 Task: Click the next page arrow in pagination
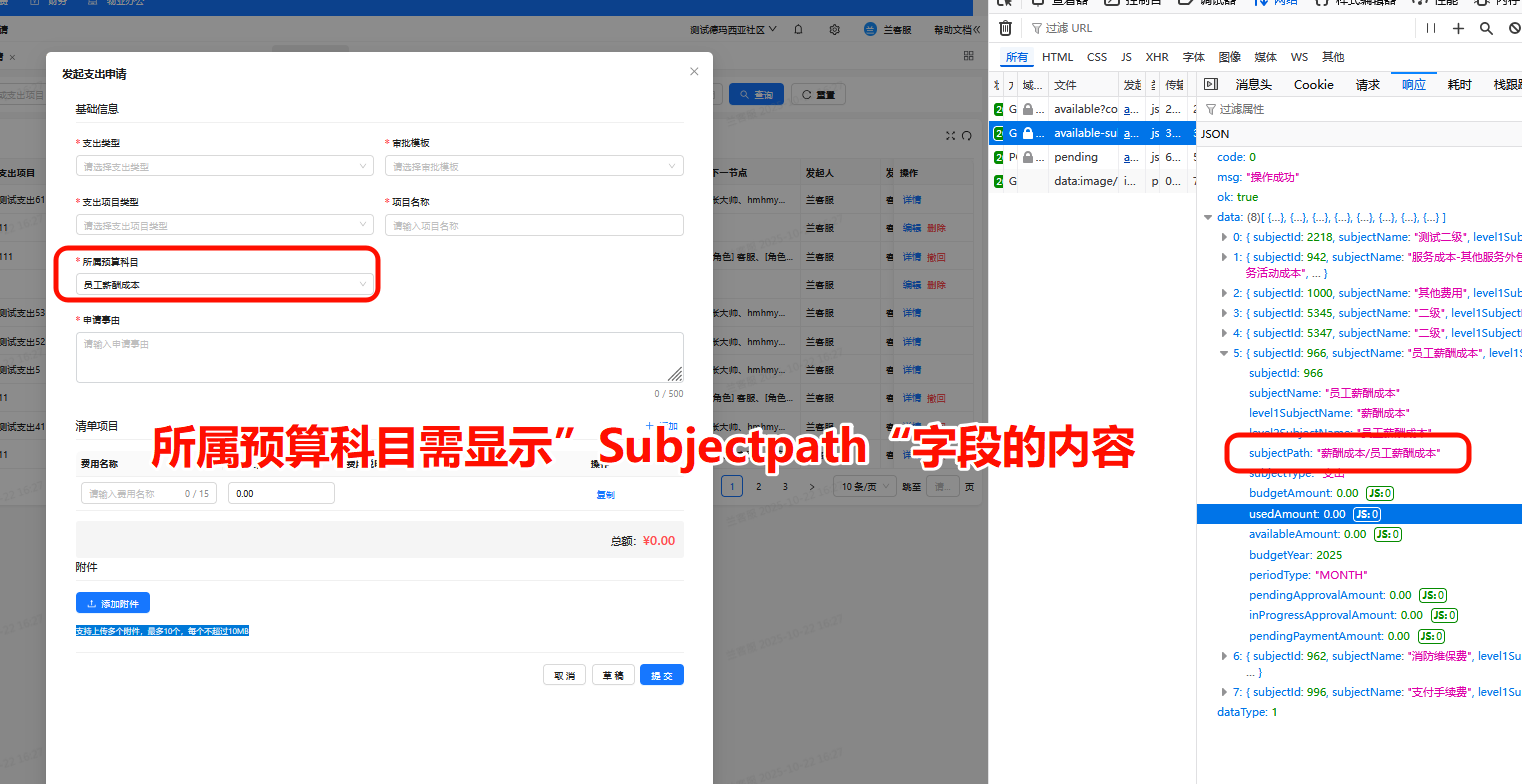click(812, 487)
